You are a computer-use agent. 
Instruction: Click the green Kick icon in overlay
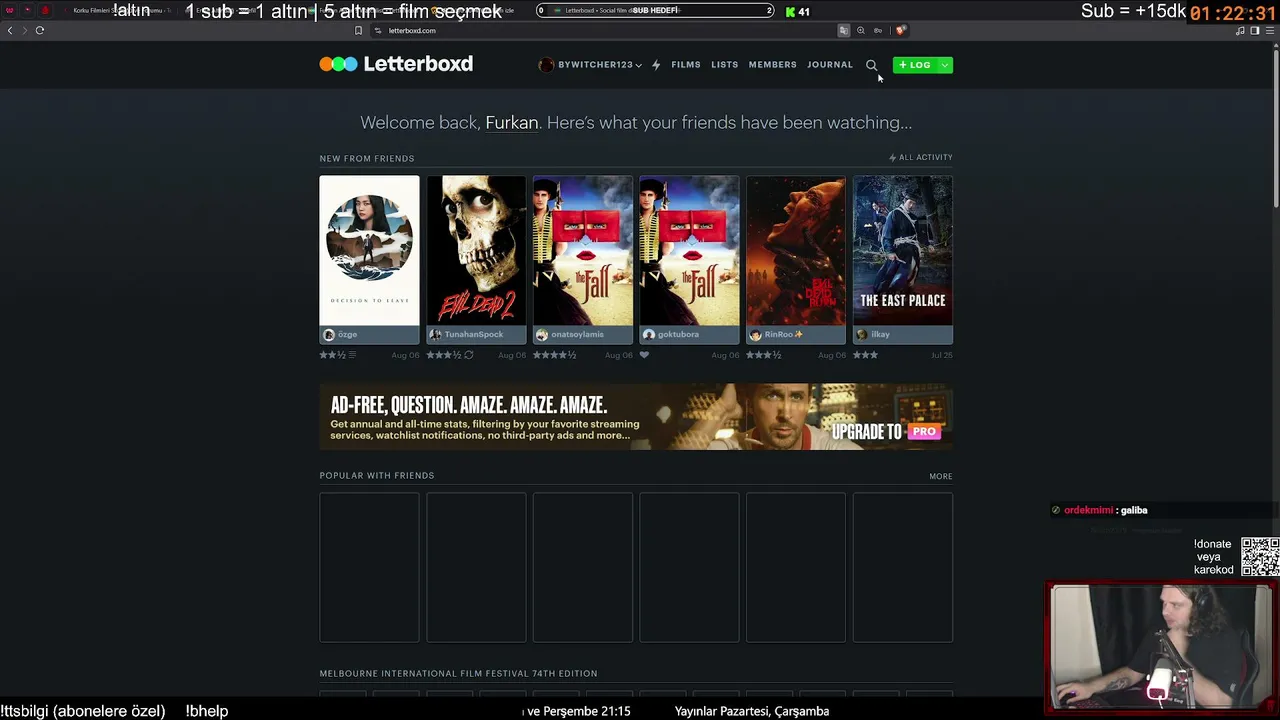(790, 12)
